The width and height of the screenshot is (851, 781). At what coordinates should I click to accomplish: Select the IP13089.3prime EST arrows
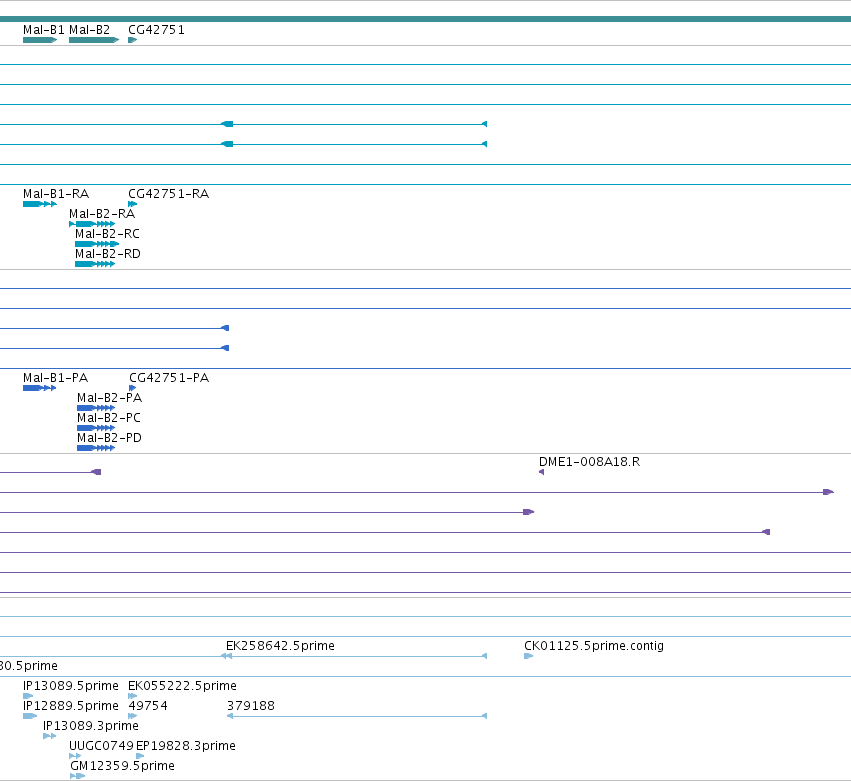49,736
